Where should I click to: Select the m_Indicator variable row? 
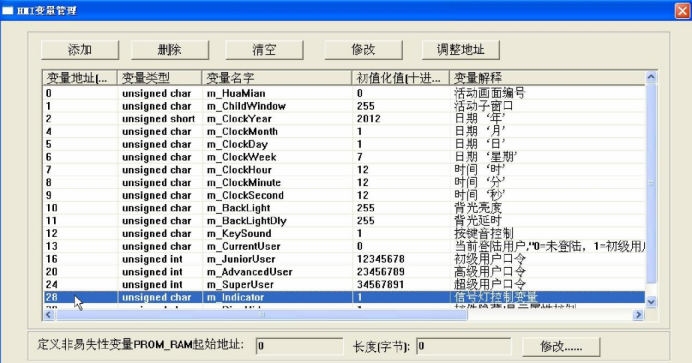coord(344,297)
